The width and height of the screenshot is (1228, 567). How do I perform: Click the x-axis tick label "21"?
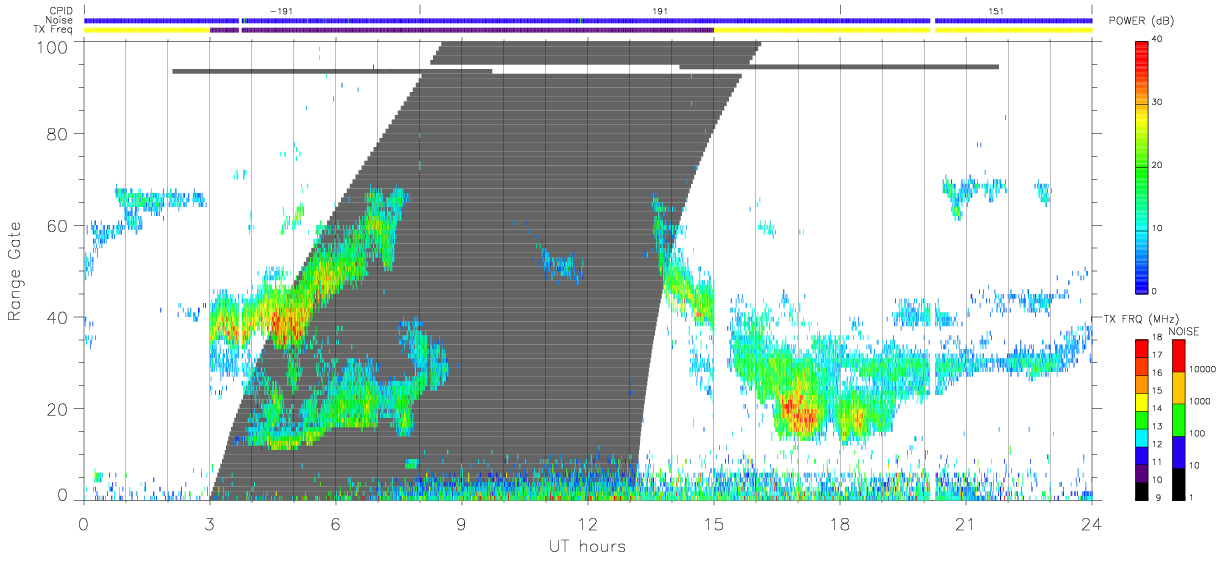965,523
